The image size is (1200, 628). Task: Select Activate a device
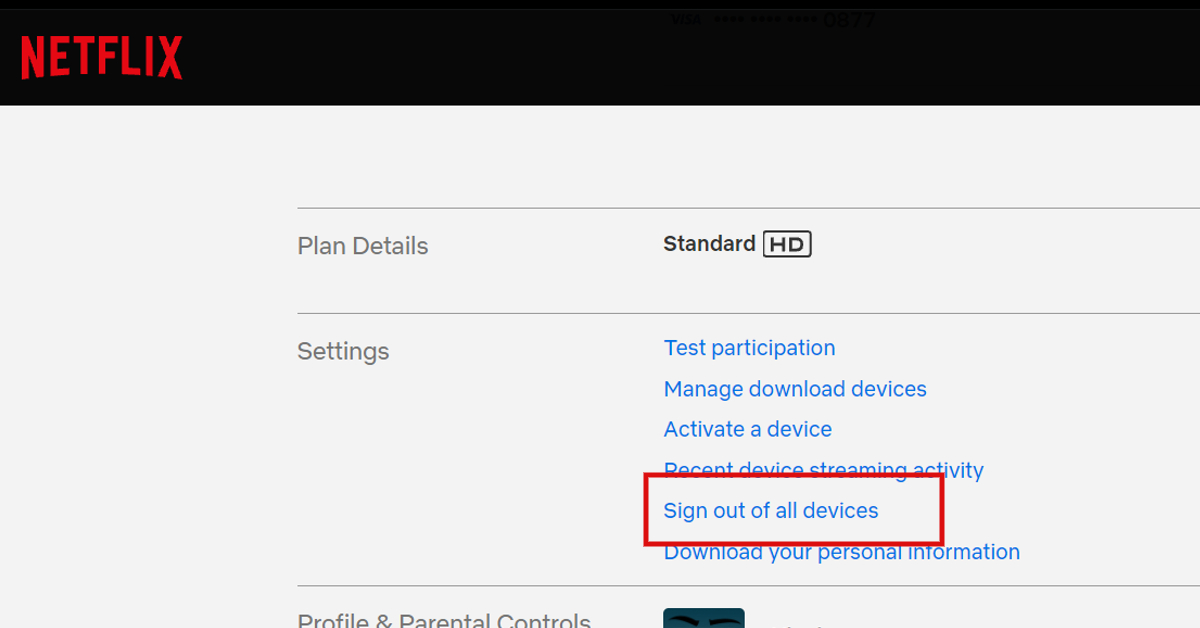[747, 429]
